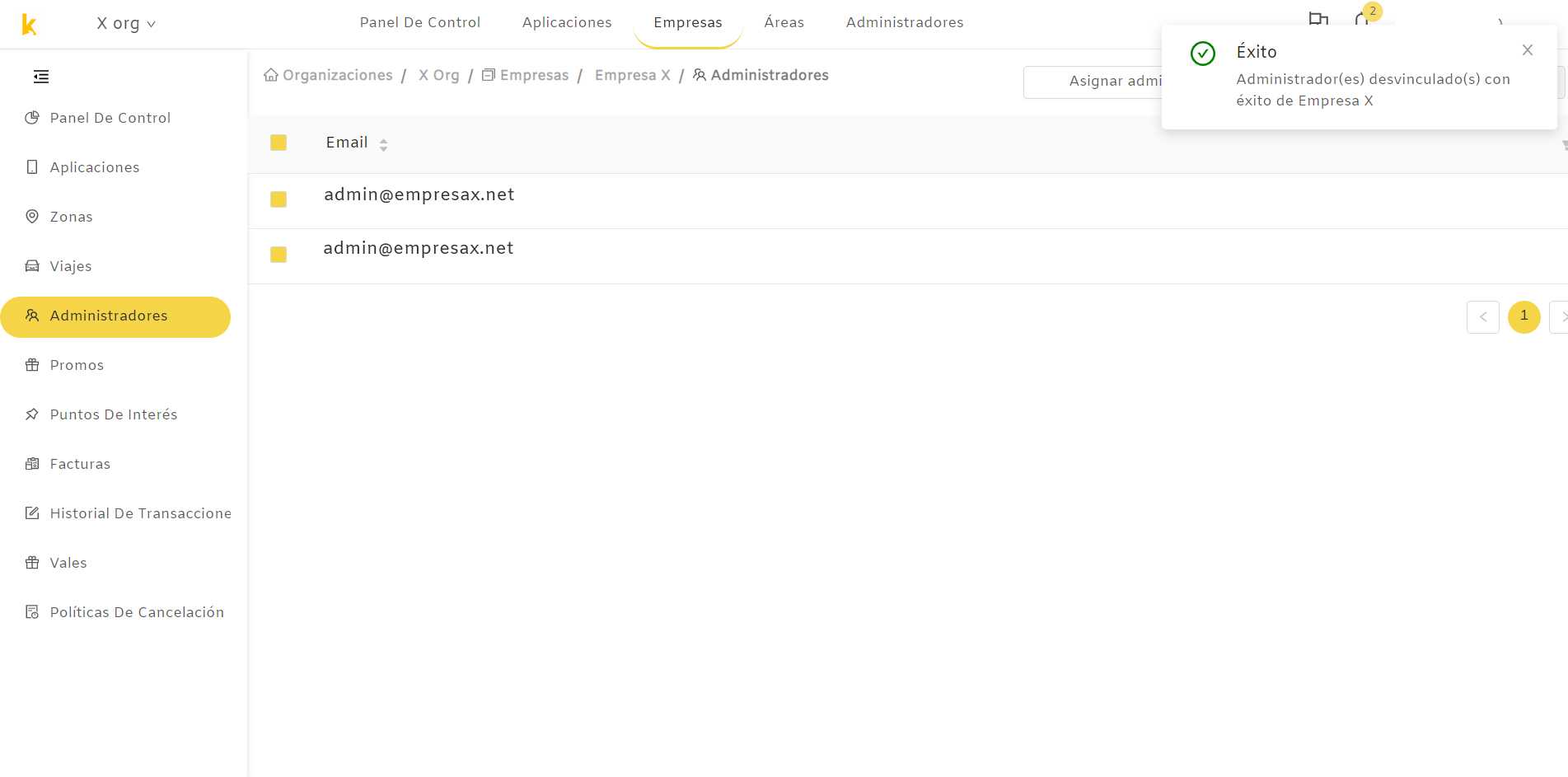The width and height of the screenshot is (1568, 777).
Task: Open the Áreas top tab
Action: tap(784, 23)
